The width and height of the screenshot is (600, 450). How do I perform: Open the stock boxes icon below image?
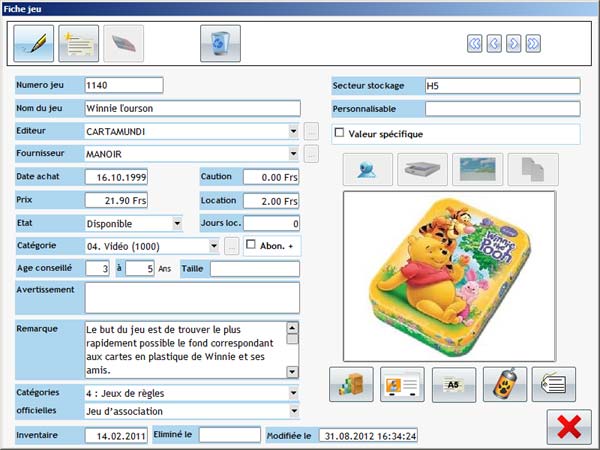click(351, 385)
